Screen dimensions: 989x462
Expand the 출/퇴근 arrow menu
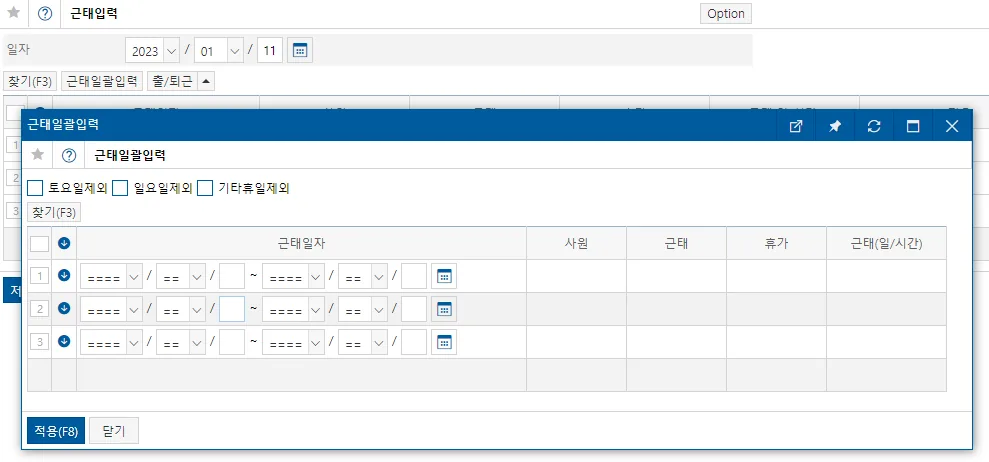coord(207,81)
